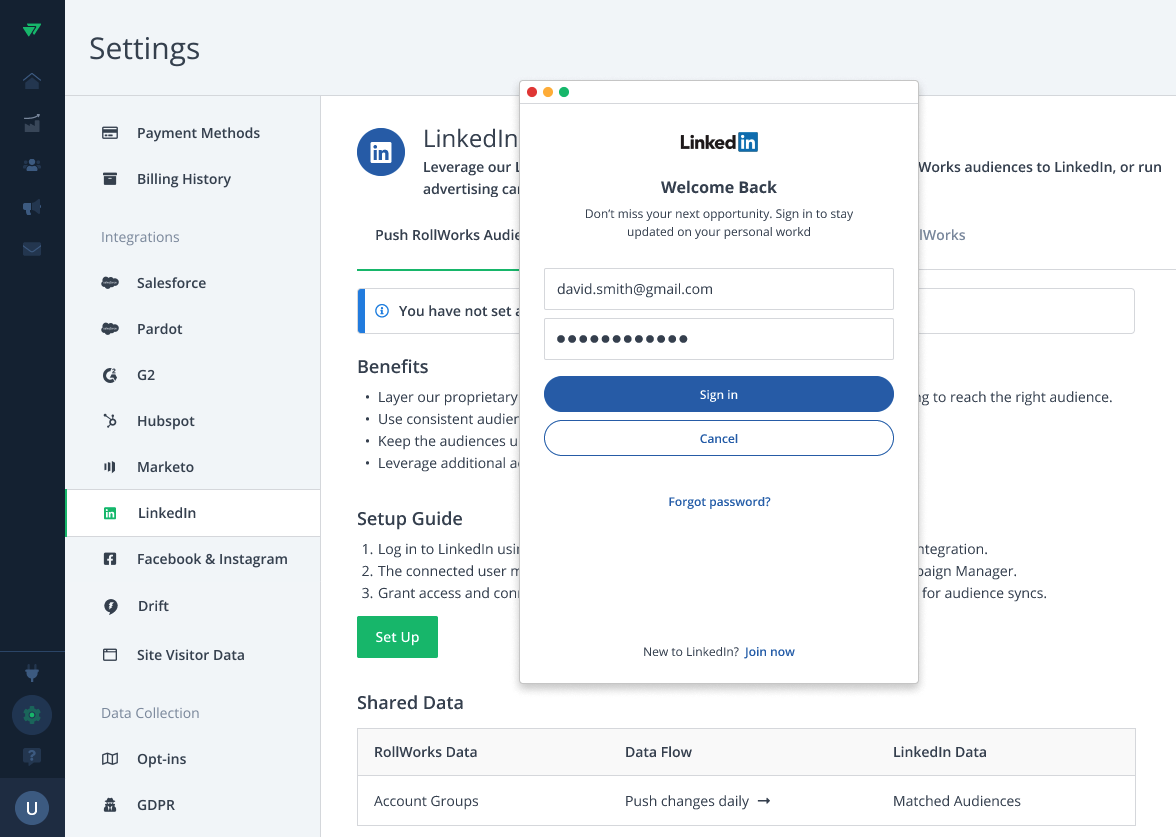Screen dimensions: 1176x837
Task: Click the Salesforce cloud icon
Action: point(110,283)
